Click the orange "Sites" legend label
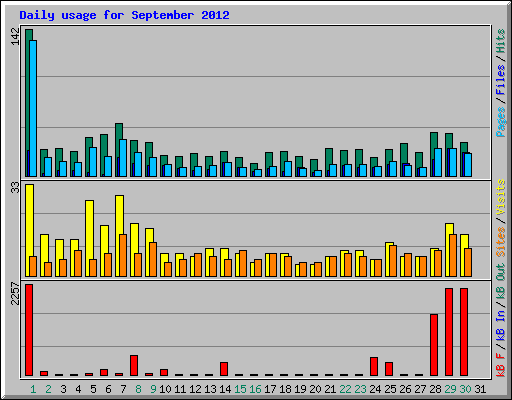 pos(500,242)
